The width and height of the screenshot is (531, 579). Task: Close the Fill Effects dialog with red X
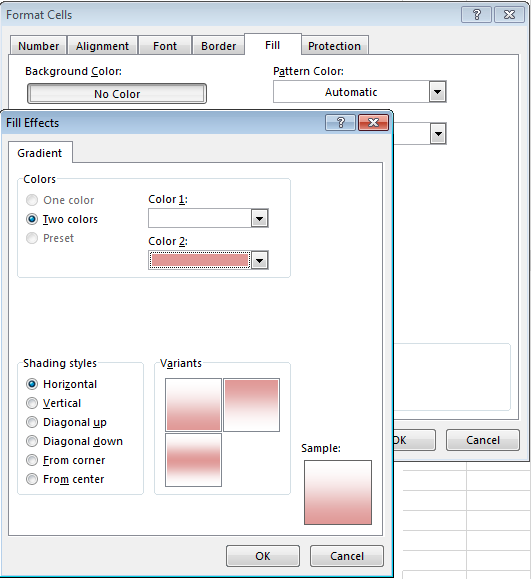pos(373,122)
